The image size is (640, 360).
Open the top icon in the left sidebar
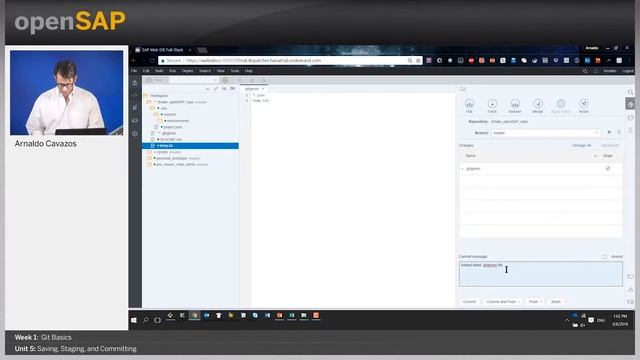pyautogui.click(x=135, y=83)
